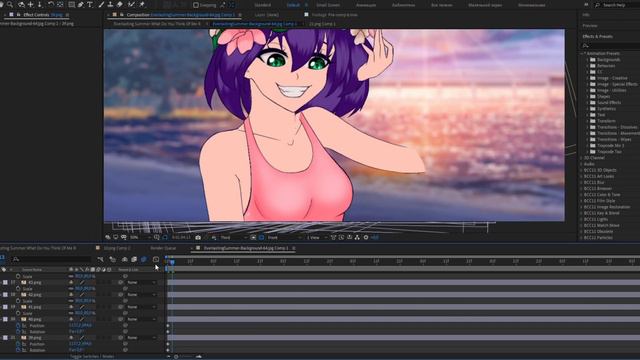Image resolution: width=640 pixels, height=360 pixels.
Task: Open the Info panel header
Action: click(586, 15)
